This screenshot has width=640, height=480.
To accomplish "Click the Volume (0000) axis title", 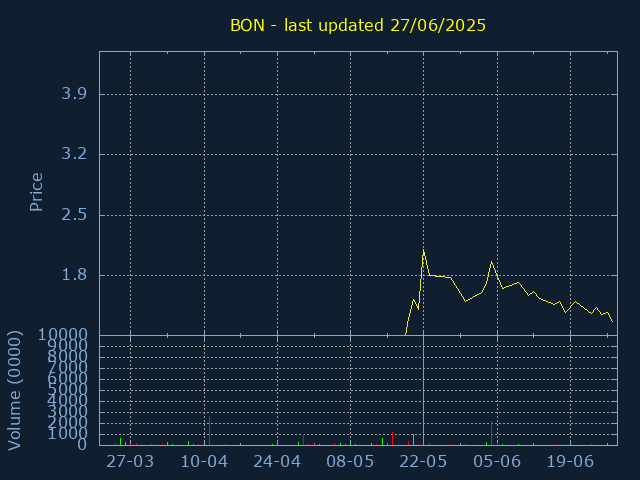I will [x=15, y=391].
